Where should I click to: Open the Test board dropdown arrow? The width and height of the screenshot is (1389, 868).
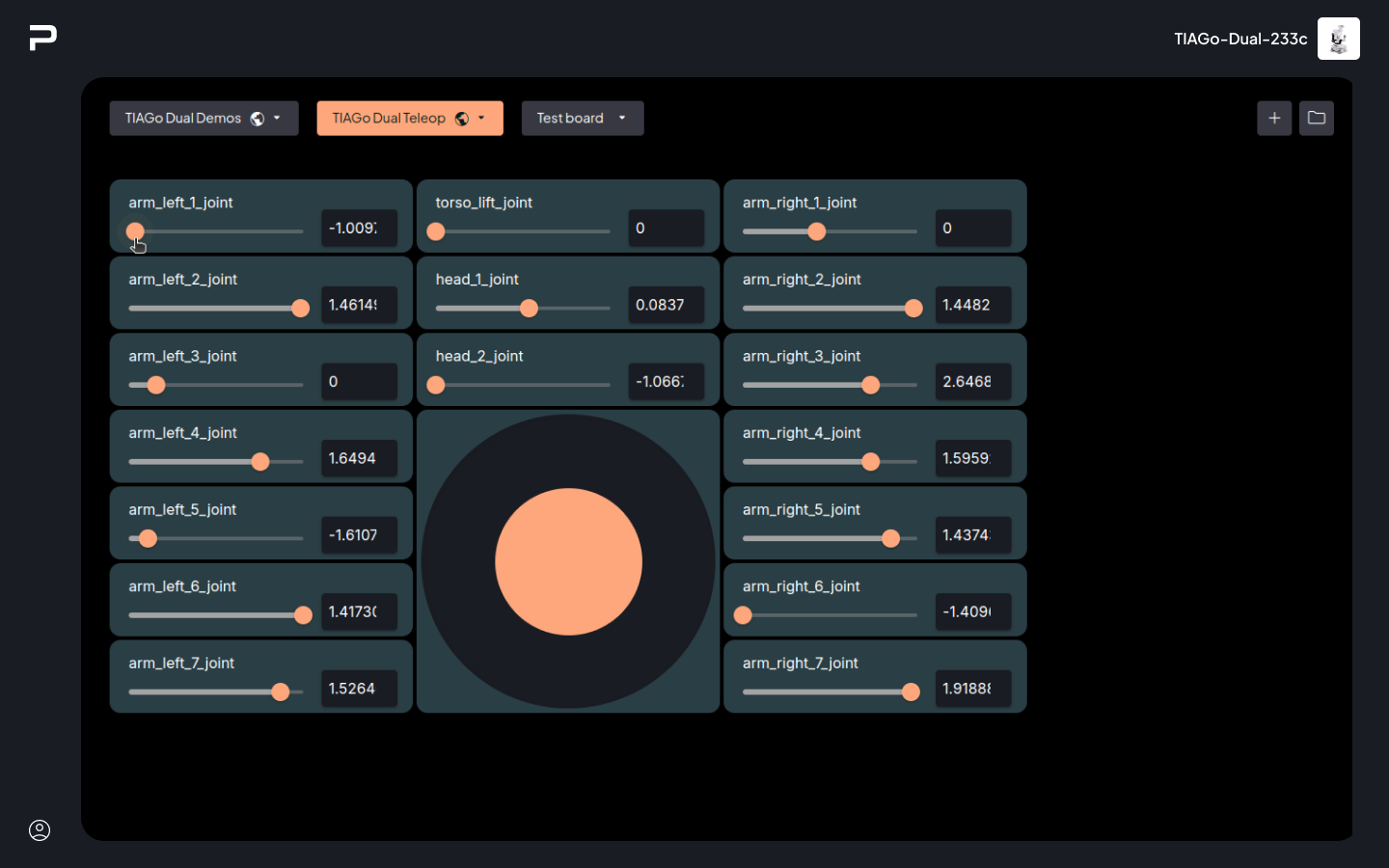point(622,119)
